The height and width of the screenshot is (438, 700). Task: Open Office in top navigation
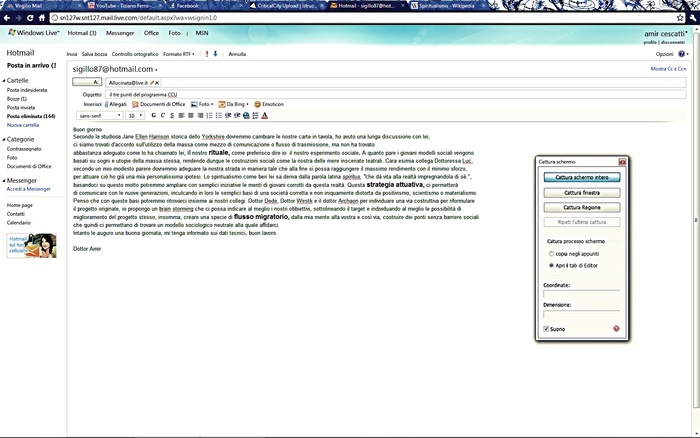point(151,33)
